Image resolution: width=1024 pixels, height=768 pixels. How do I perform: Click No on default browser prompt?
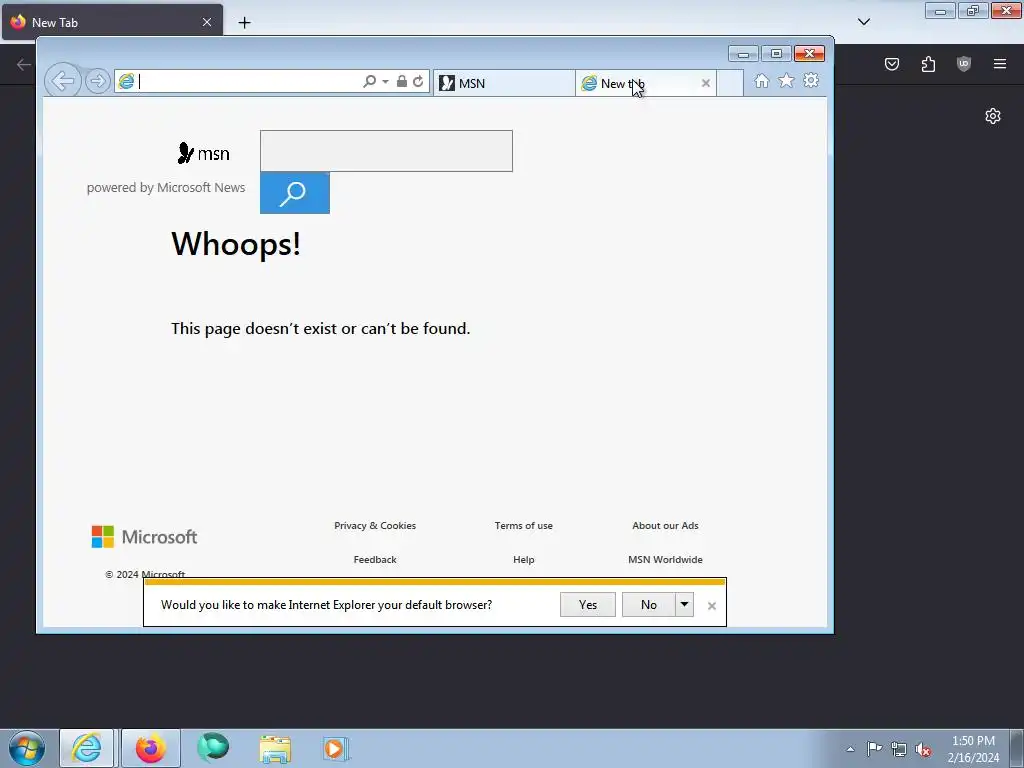coord(648,605)
